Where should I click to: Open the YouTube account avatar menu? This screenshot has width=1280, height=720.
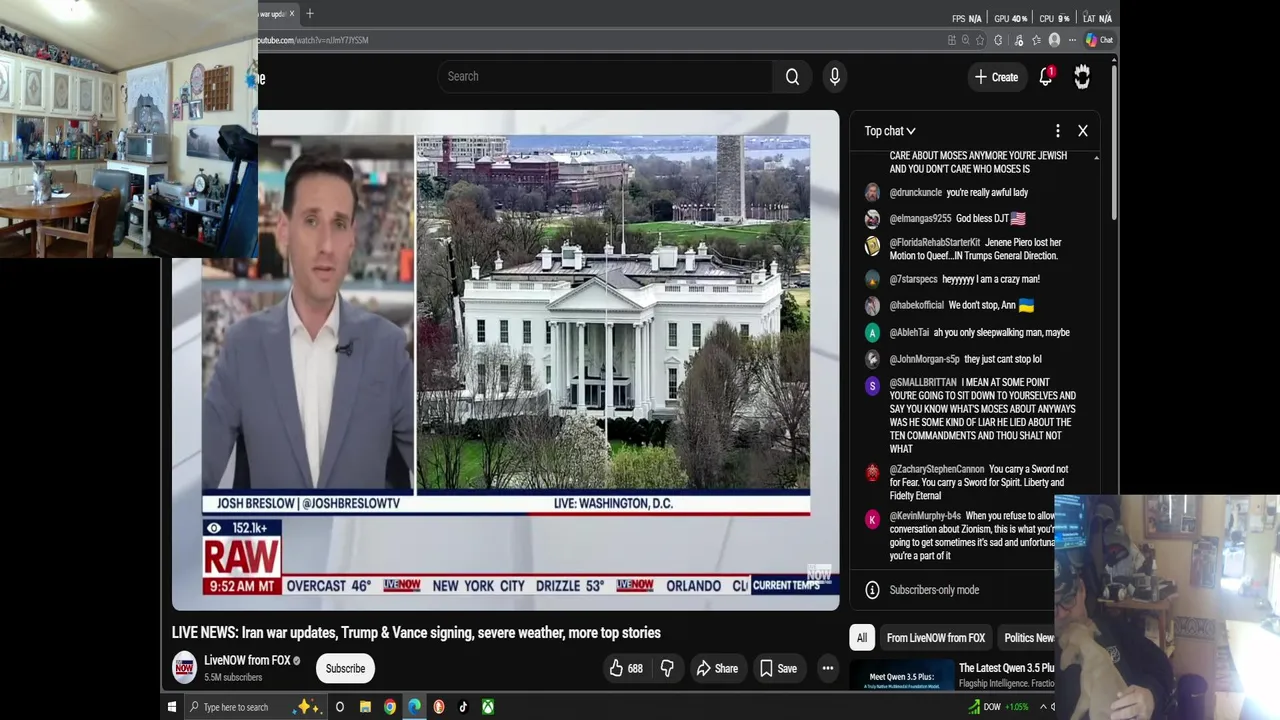tap(1082, 77)
